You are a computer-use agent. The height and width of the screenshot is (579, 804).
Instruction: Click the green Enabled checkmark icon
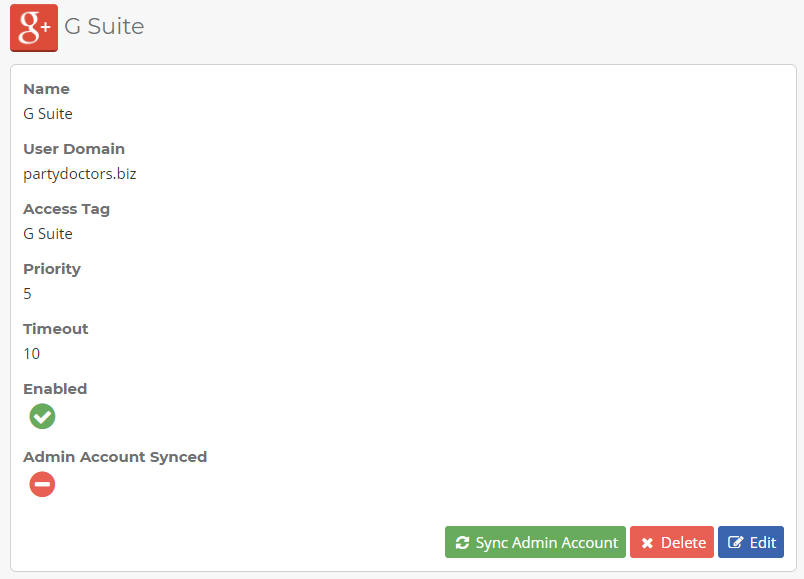coord(42,416)
